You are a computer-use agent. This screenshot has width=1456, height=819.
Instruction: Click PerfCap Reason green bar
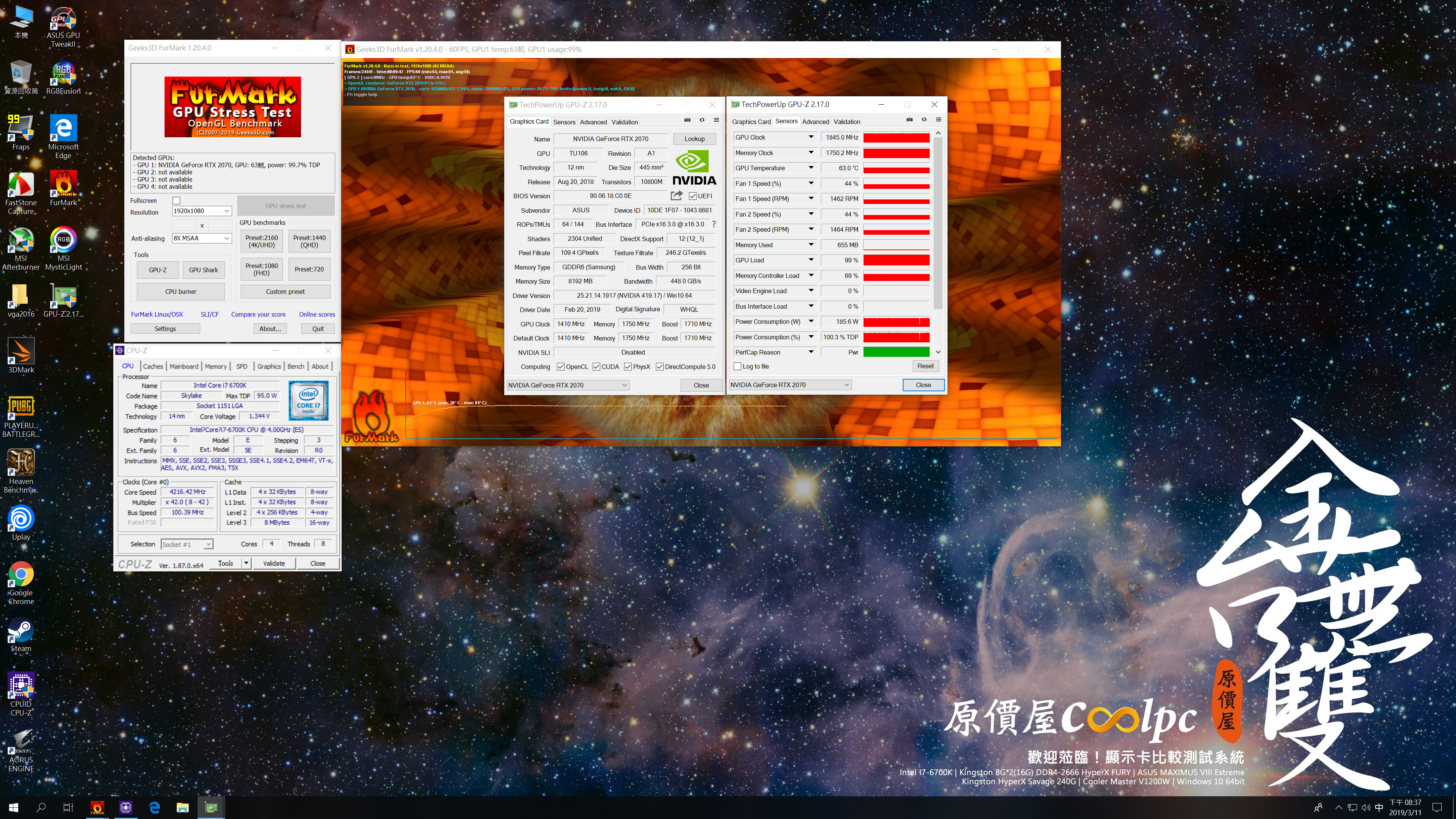[x=896, y=352]
